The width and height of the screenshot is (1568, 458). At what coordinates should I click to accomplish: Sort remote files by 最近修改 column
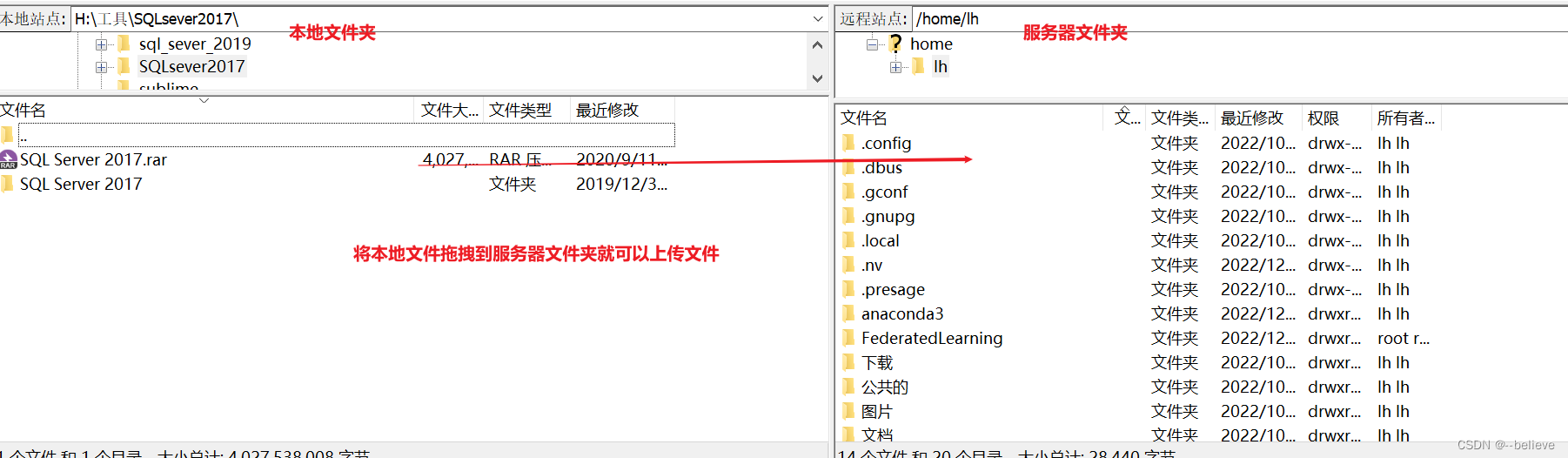click(x=1258, y=118)
